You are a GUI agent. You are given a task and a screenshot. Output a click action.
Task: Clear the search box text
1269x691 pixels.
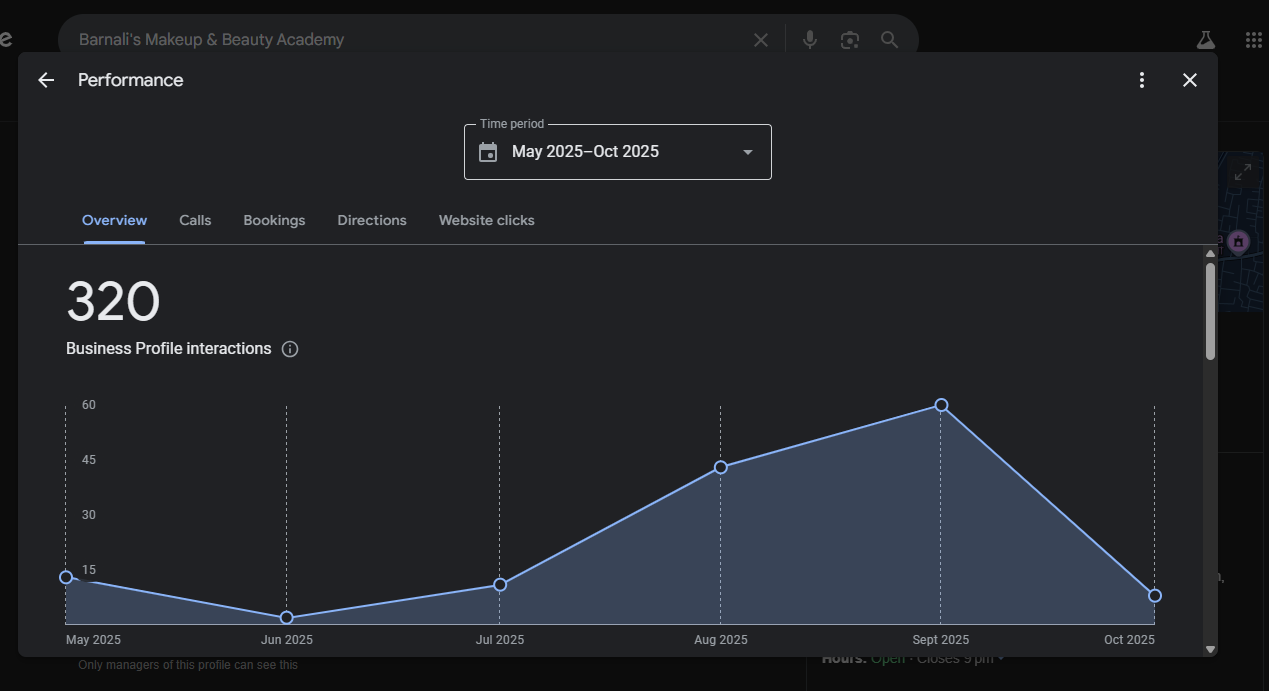pyautogui.click(x=761, y=40)
